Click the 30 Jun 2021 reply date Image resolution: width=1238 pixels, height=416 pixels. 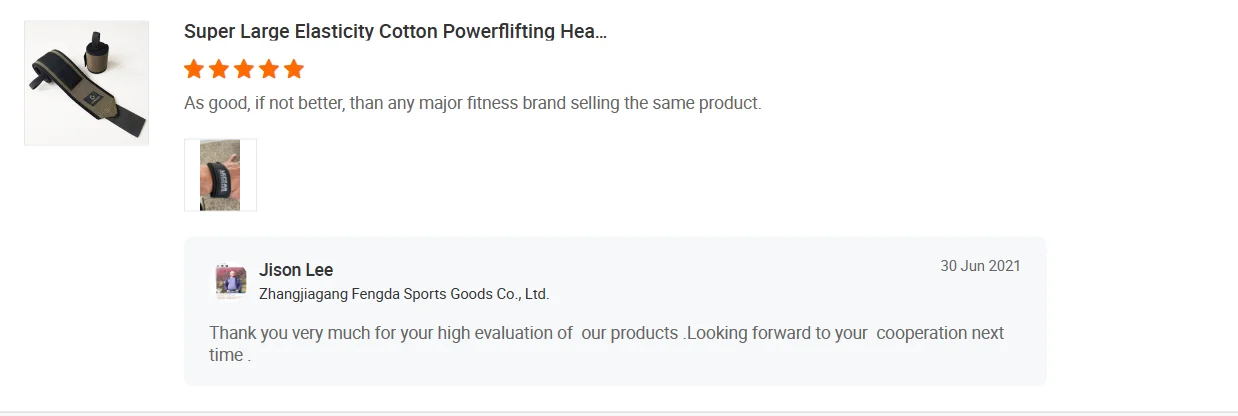tap(980, 266)
